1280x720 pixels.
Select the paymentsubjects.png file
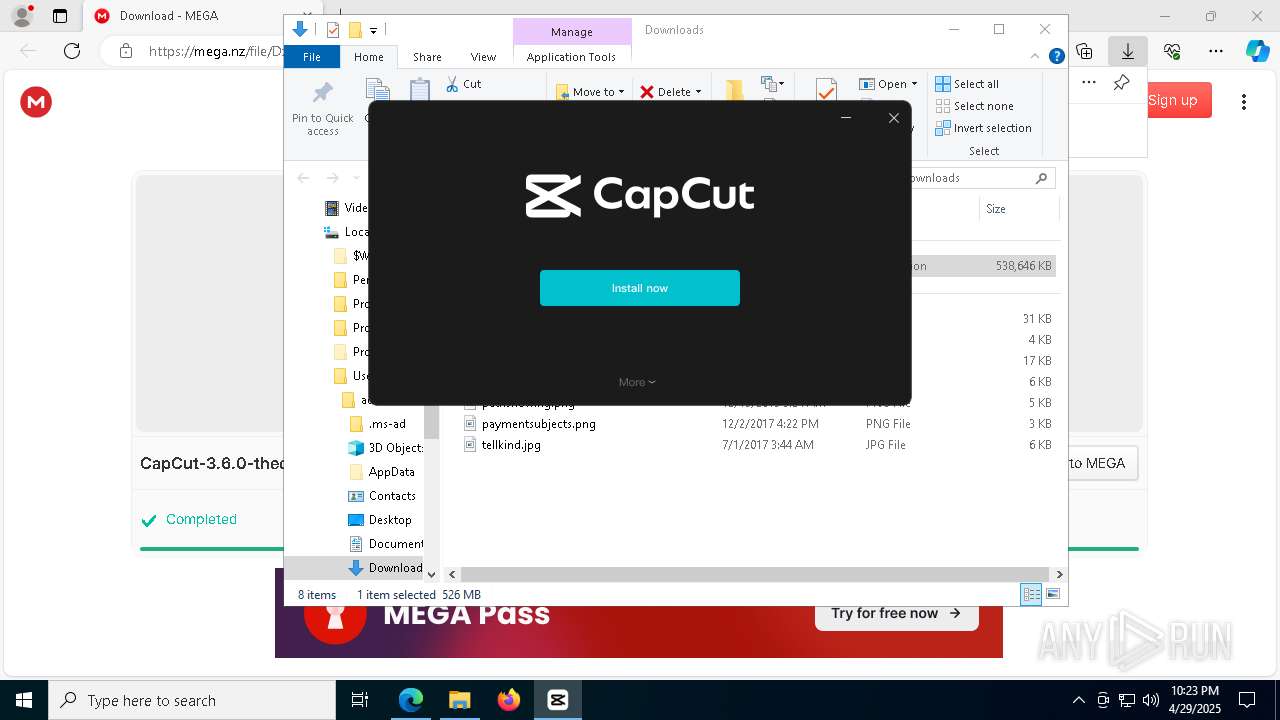(538, 424)
